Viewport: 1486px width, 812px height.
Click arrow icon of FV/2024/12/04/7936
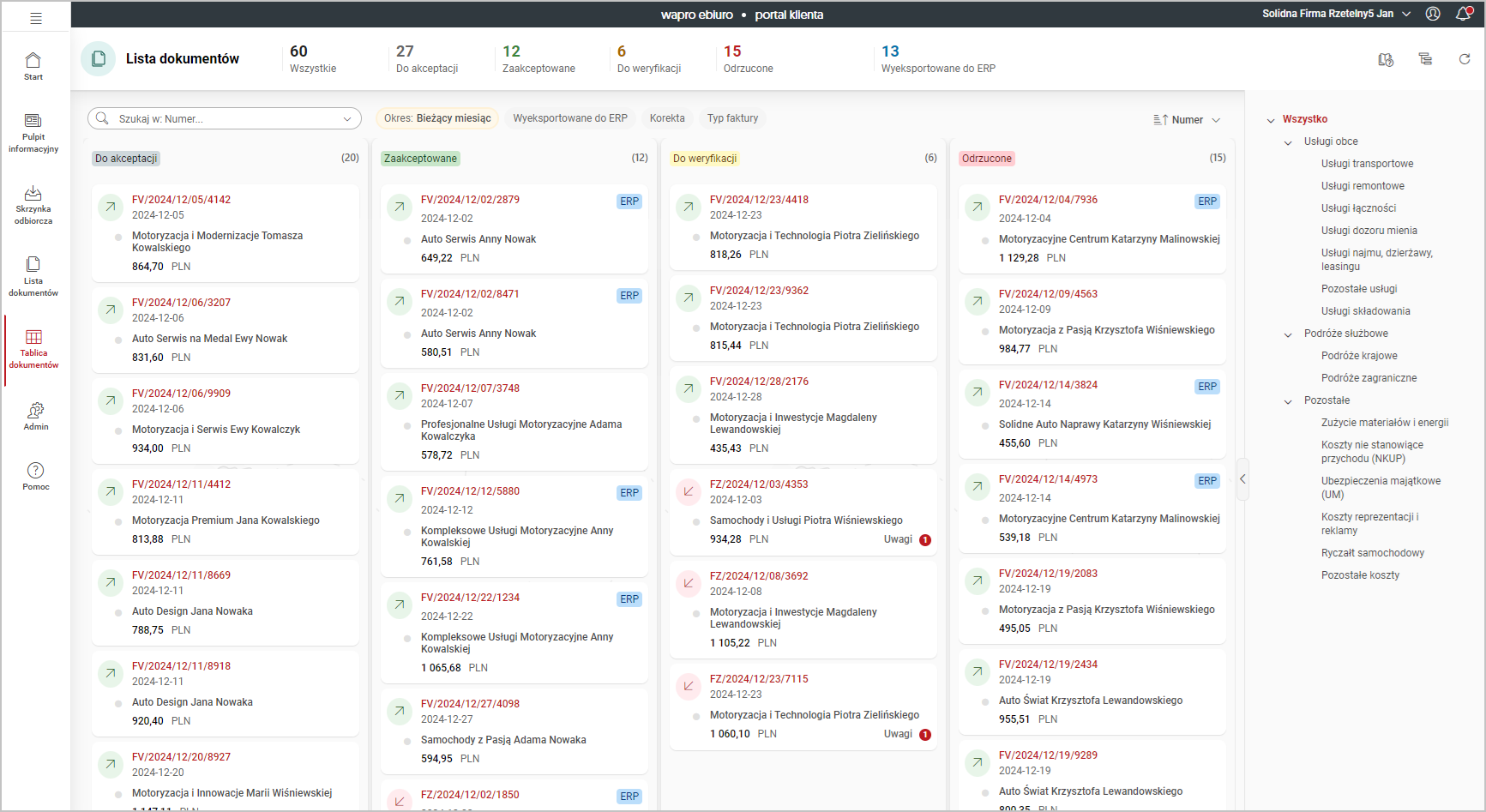[977, 207]
